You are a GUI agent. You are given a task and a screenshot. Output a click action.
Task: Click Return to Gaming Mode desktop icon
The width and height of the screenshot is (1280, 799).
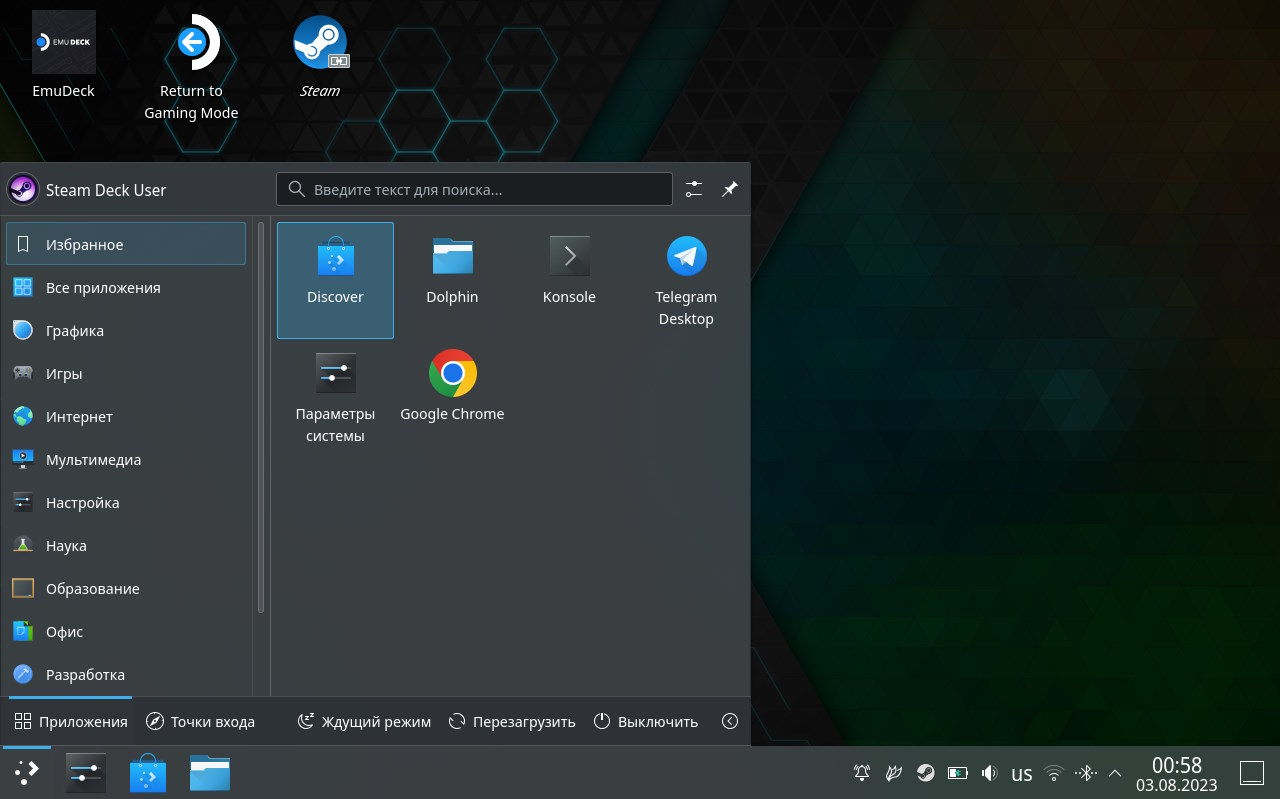(x=191, y=67)
